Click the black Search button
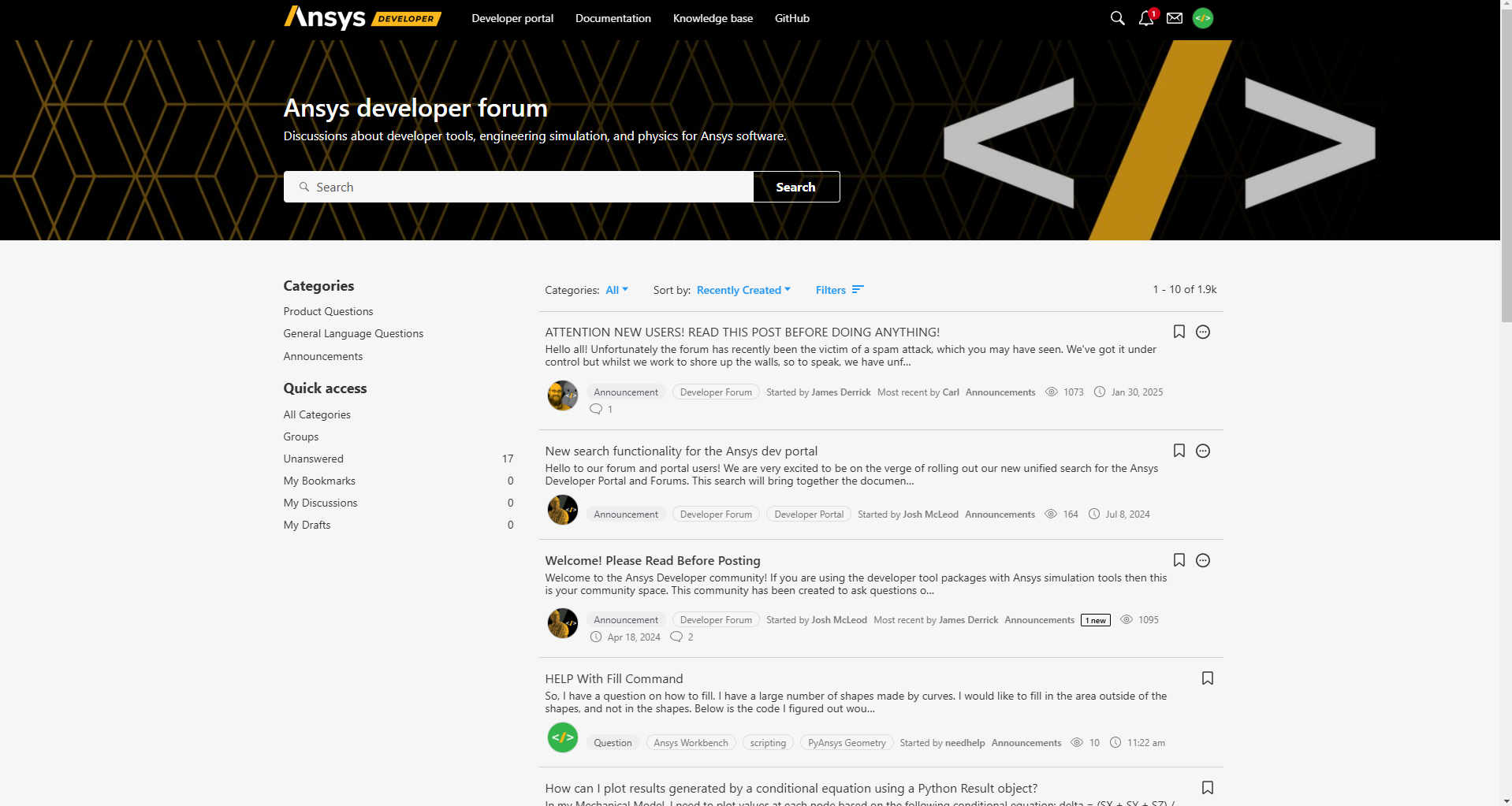This screenshot has width=1512, height=806. [796, 187]
